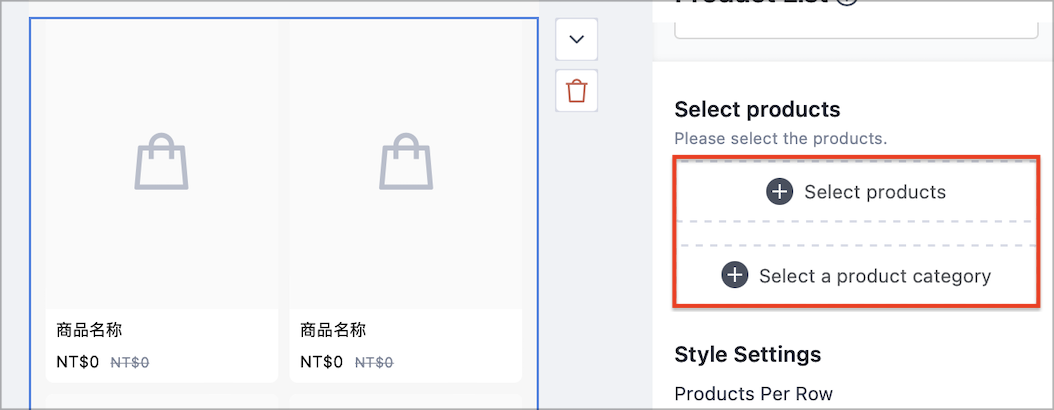Image resolution: width=1054 pixels, height=410 pixels.
Task: Click the Select products section heading
Action: coord(758,110)
